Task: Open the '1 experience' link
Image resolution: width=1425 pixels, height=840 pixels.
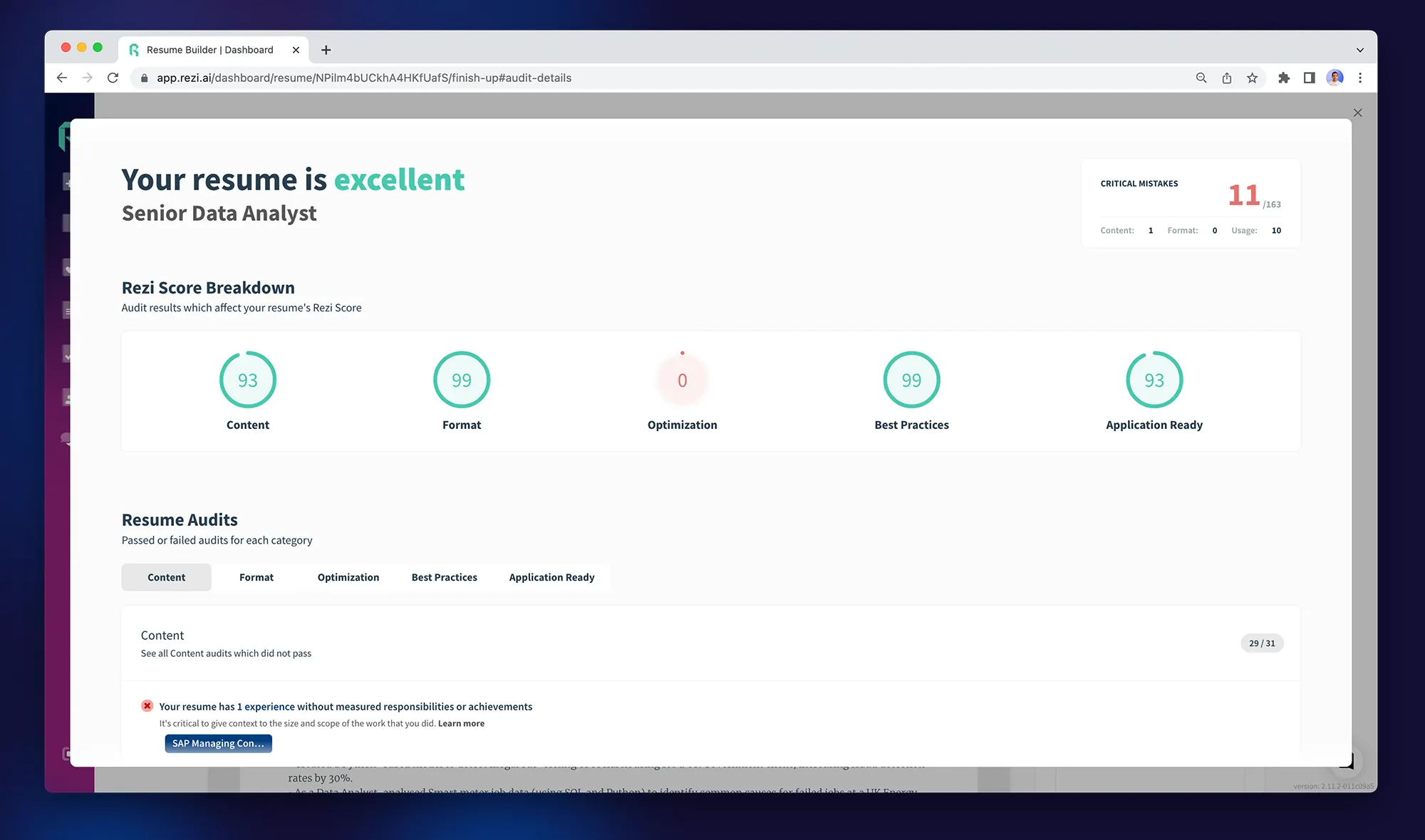Action: click(266, 707)
